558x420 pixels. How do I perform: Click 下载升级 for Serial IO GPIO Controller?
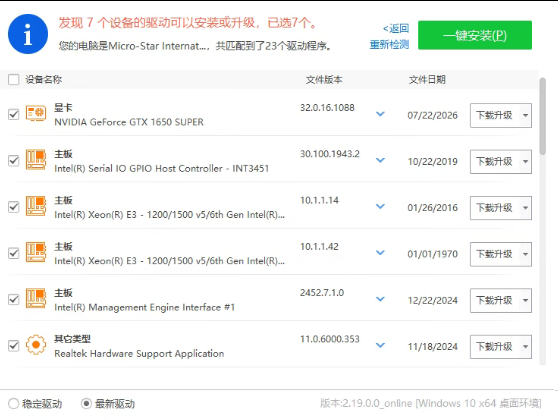pos(495,162)
